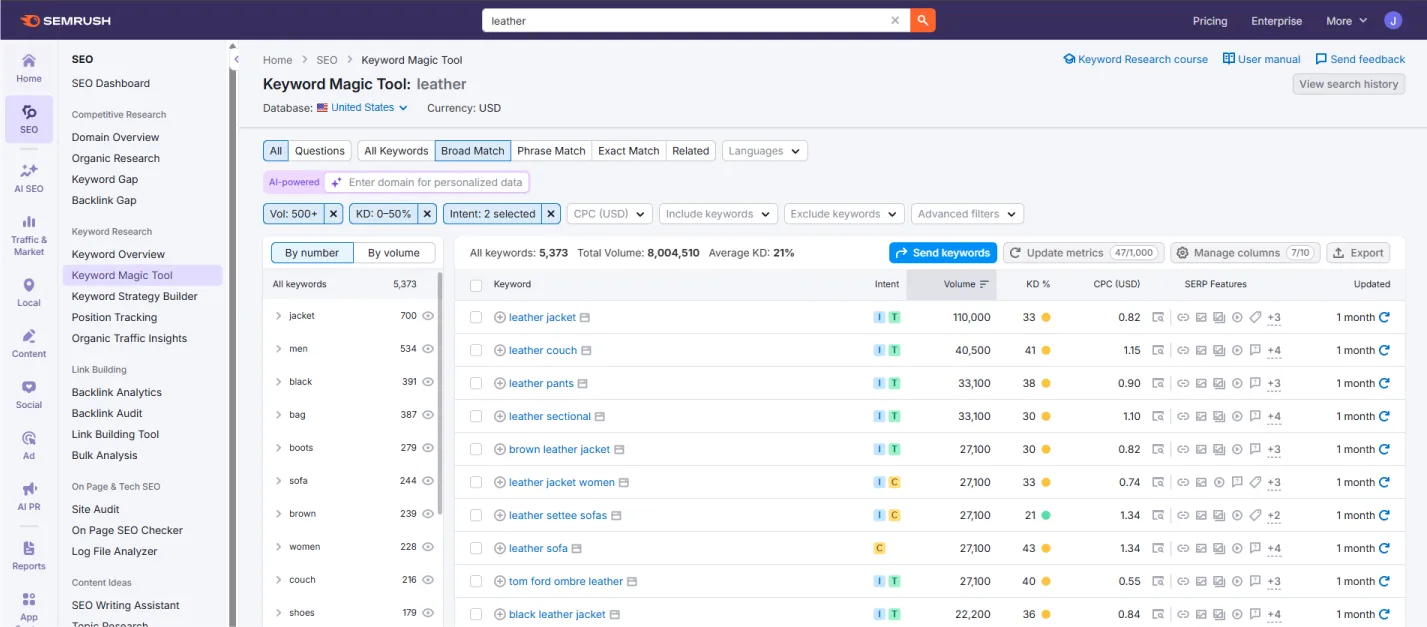Viewport: 1427px width, 627px height.
Task: Clear the search field with X icon
Action: tap(896, 20)
